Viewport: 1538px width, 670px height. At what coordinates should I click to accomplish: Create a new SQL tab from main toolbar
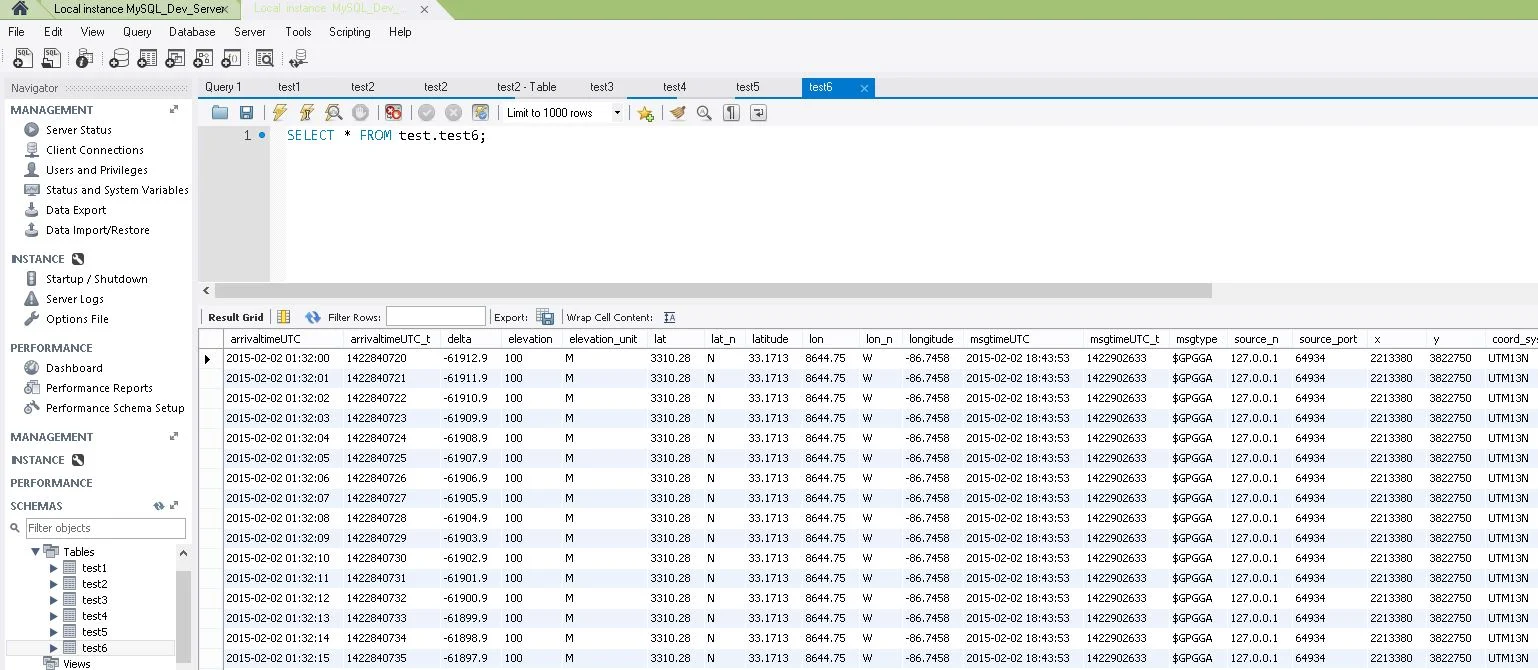pyautogui.click(x=22, y=59)
